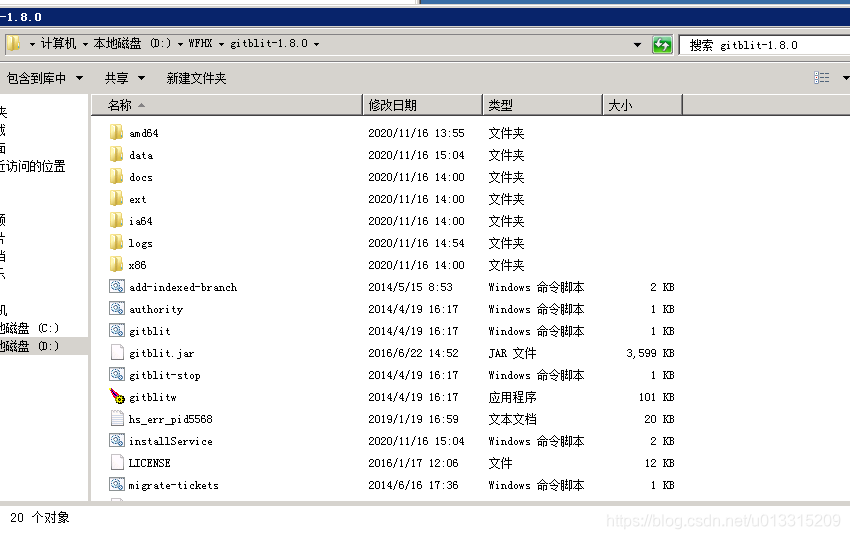Select add-indexed-branch script icon
This screenshot has width=850, height=539.
point(117,286)
